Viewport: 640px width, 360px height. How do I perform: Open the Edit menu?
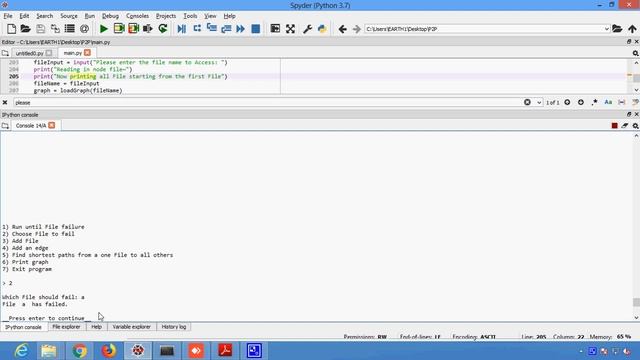point(24,16)
